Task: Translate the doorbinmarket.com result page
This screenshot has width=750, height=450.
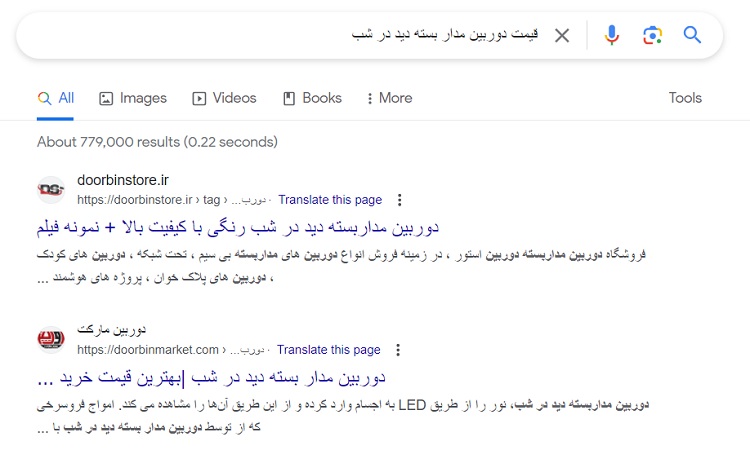Action: 328,350
